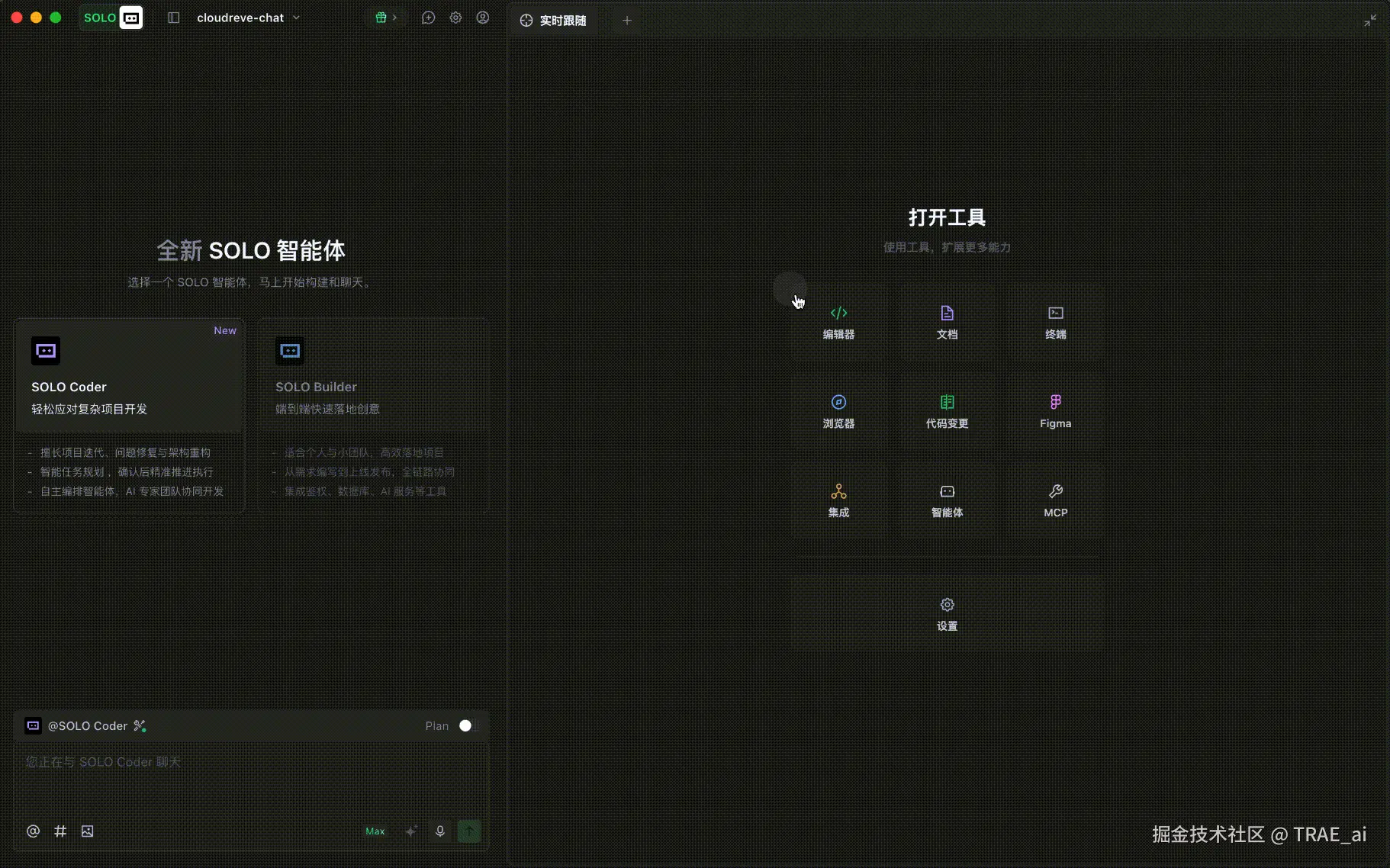Screen dimensions: 1390x868
Task: Open the 终端 (Terminal) tool
Action: click(x=1056, y=323)
